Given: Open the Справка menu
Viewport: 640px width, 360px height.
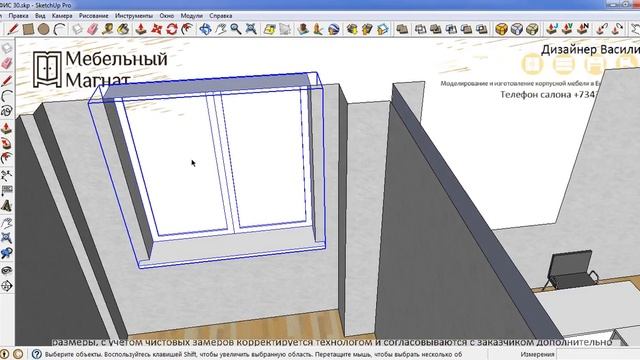Looking at the screenshot, I should click(x=221, y=16).
